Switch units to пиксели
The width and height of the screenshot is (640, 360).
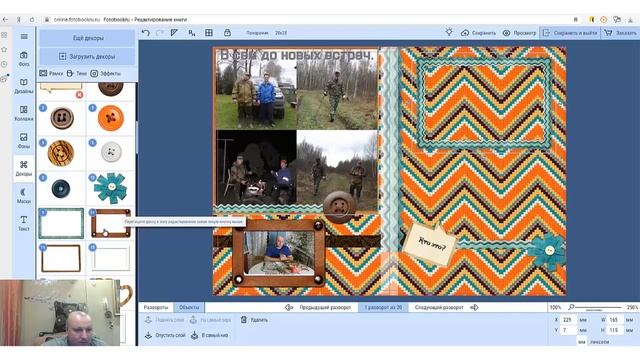tap(599, 342)
